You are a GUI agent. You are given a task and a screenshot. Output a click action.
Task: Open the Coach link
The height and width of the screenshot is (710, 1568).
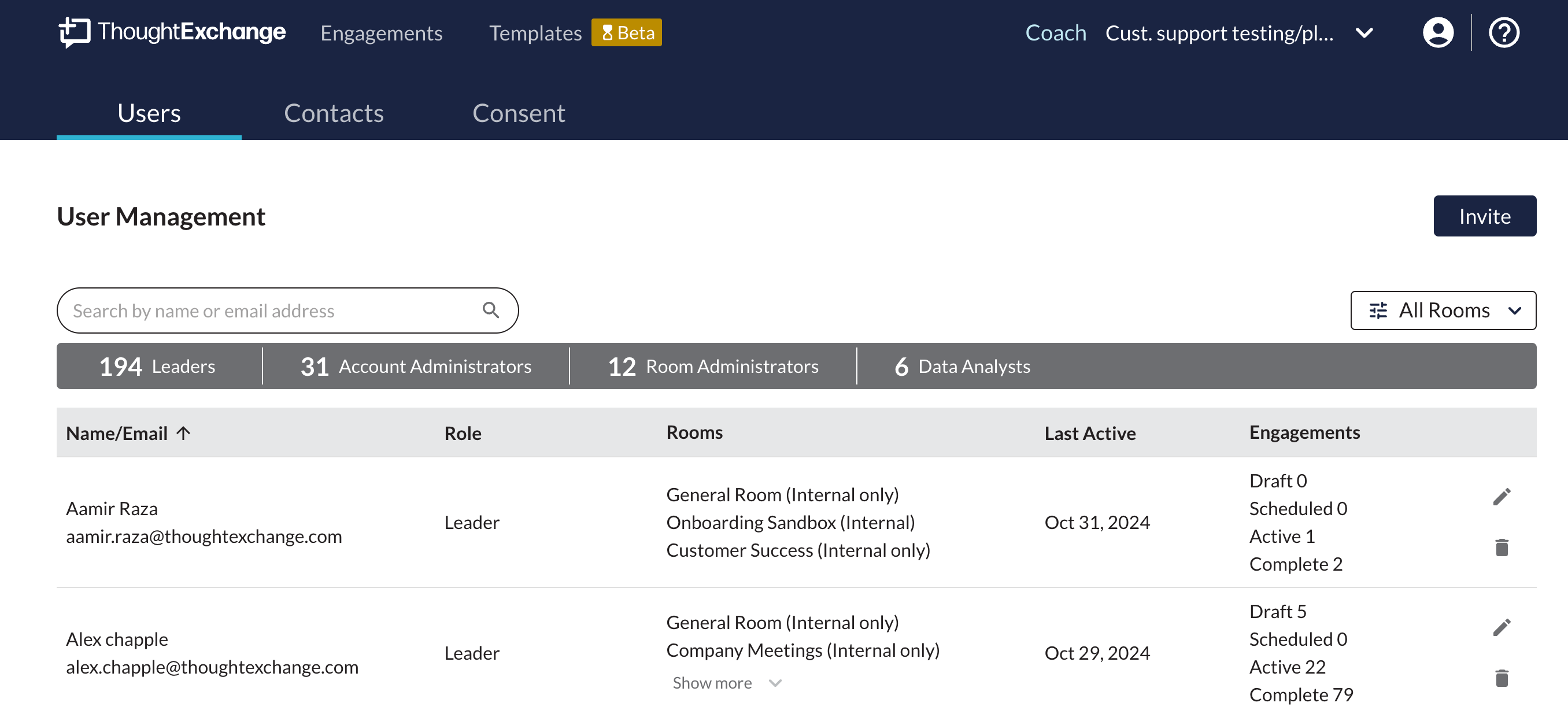[1056, 33]
